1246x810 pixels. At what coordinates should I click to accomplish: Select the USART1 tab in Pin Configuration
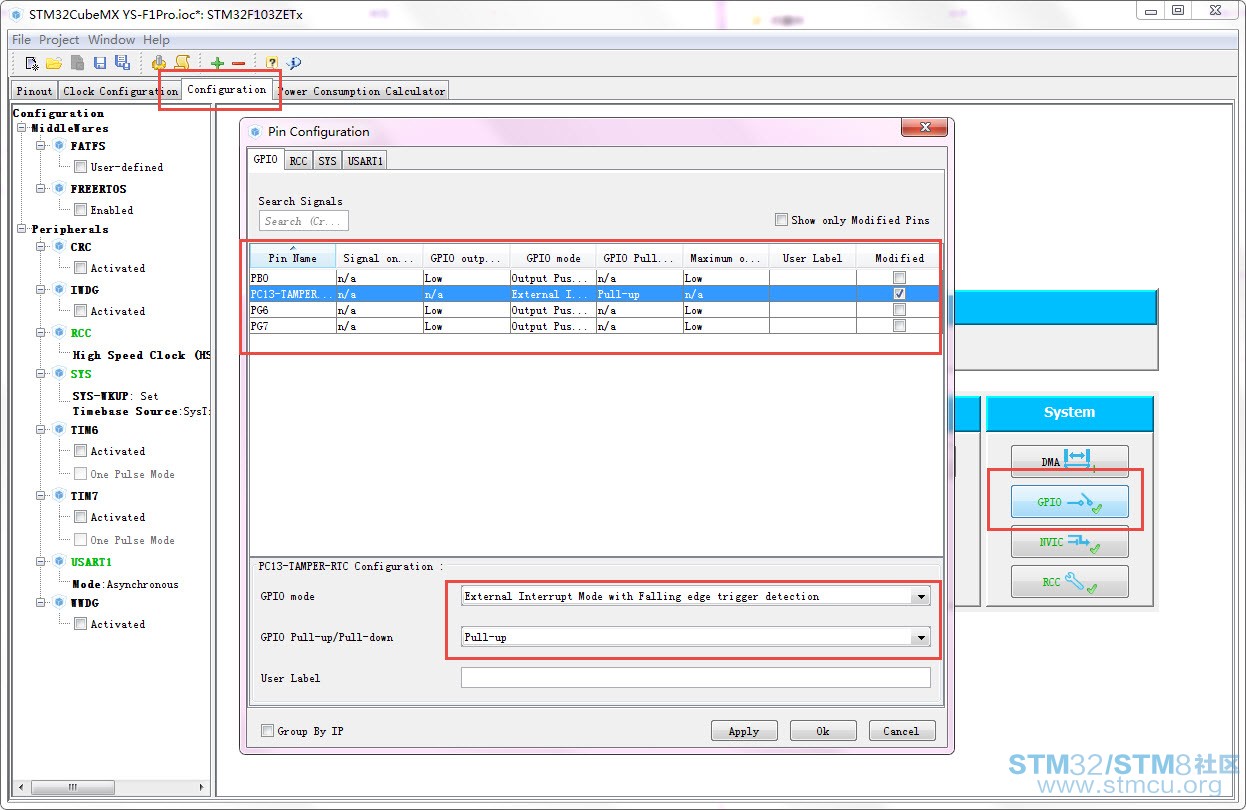pos(365,160)
